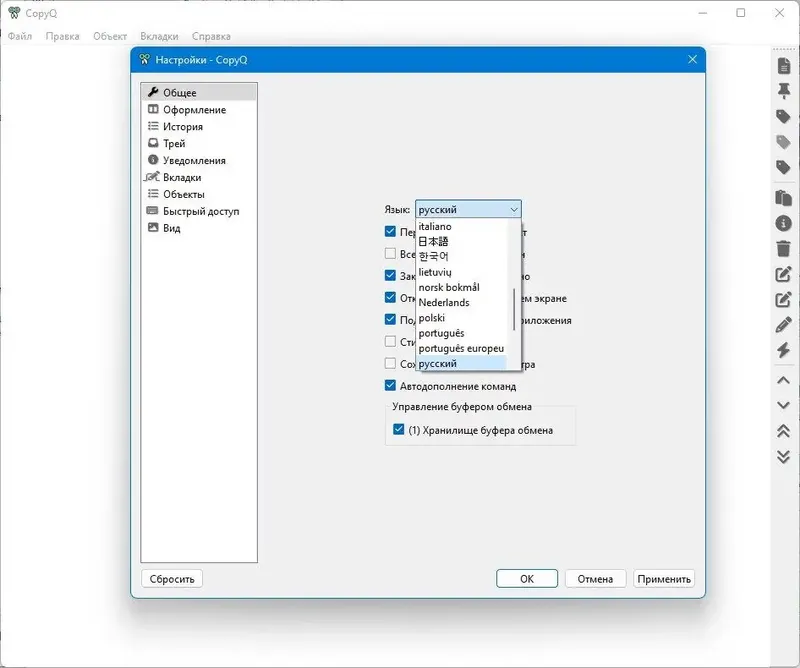Viewport: 800px width, 668px height.
Task: Open the Объект menu
Action: [110, 36]
